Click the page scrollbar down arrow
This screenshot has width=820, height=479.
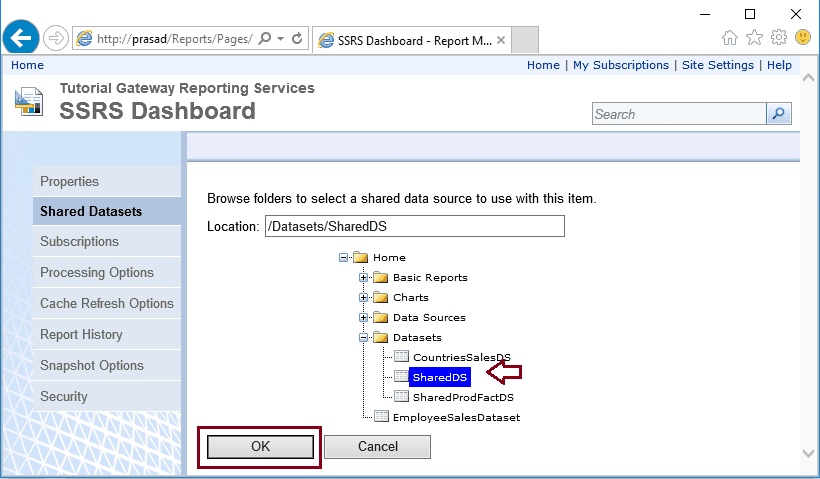[808, 453]
